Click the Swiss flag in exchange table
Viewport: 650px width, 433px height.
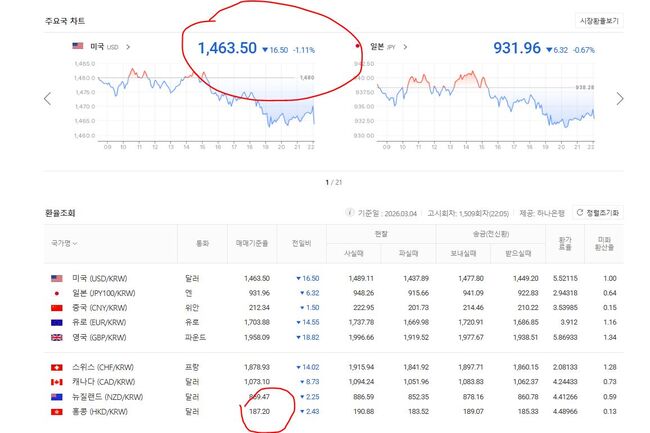(x=55, y=367)
